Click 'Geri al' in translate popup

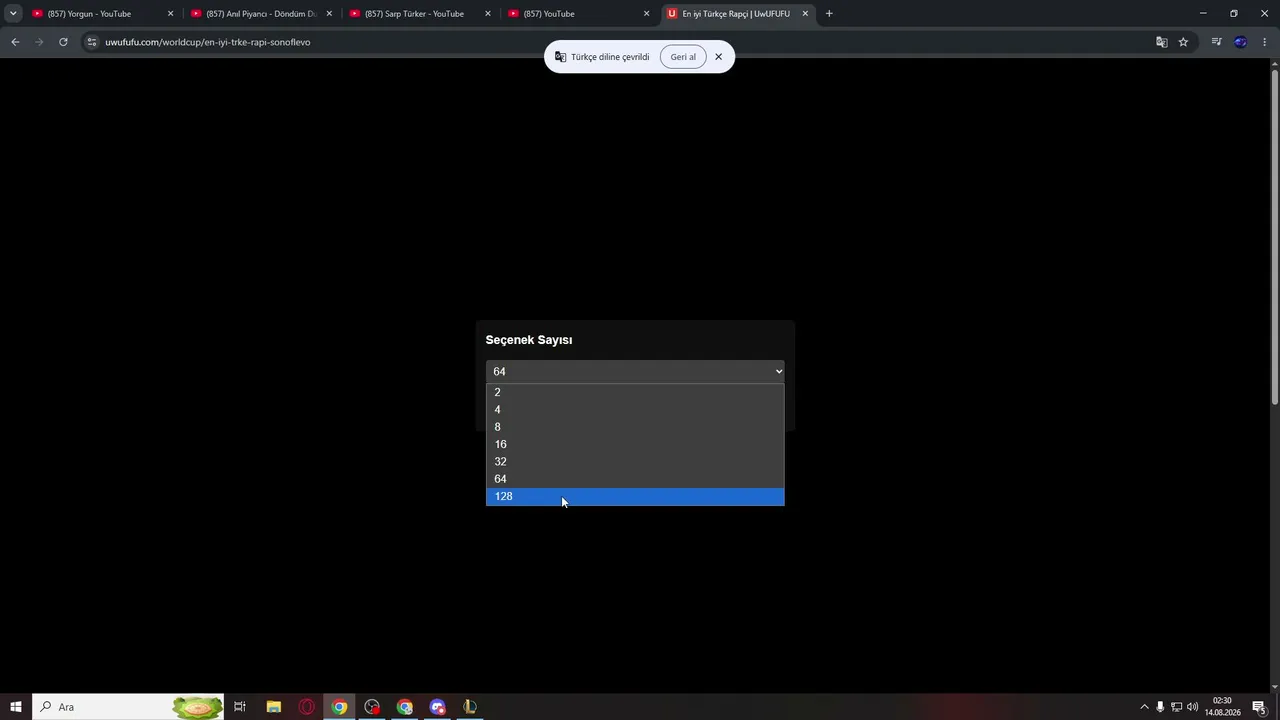(683, 57)
